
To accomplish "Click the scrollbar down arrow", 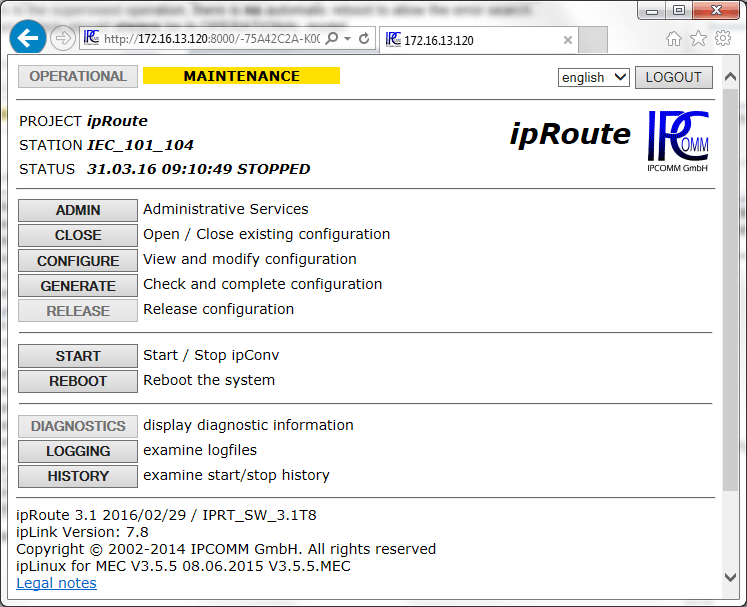I will point(730,577).
